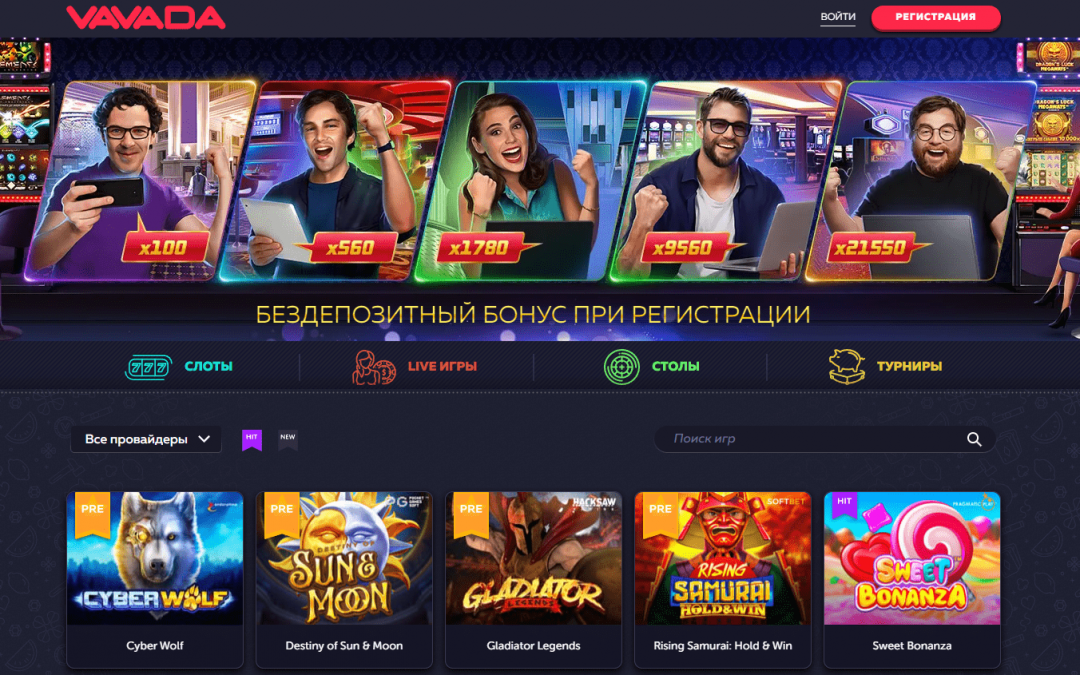Click the yellow piggy bank tournaments icon

pos(847,366)
